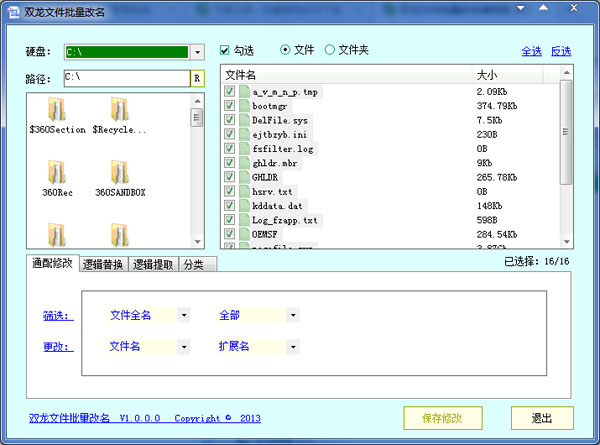Click the file list scrollbar thumb

coord(566,132)
